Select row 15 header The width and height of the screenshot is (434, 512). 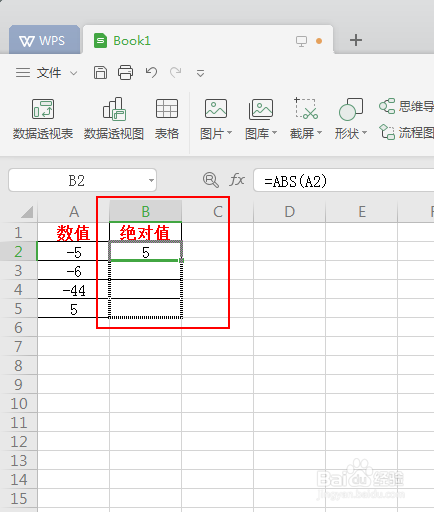click(18, 498)
